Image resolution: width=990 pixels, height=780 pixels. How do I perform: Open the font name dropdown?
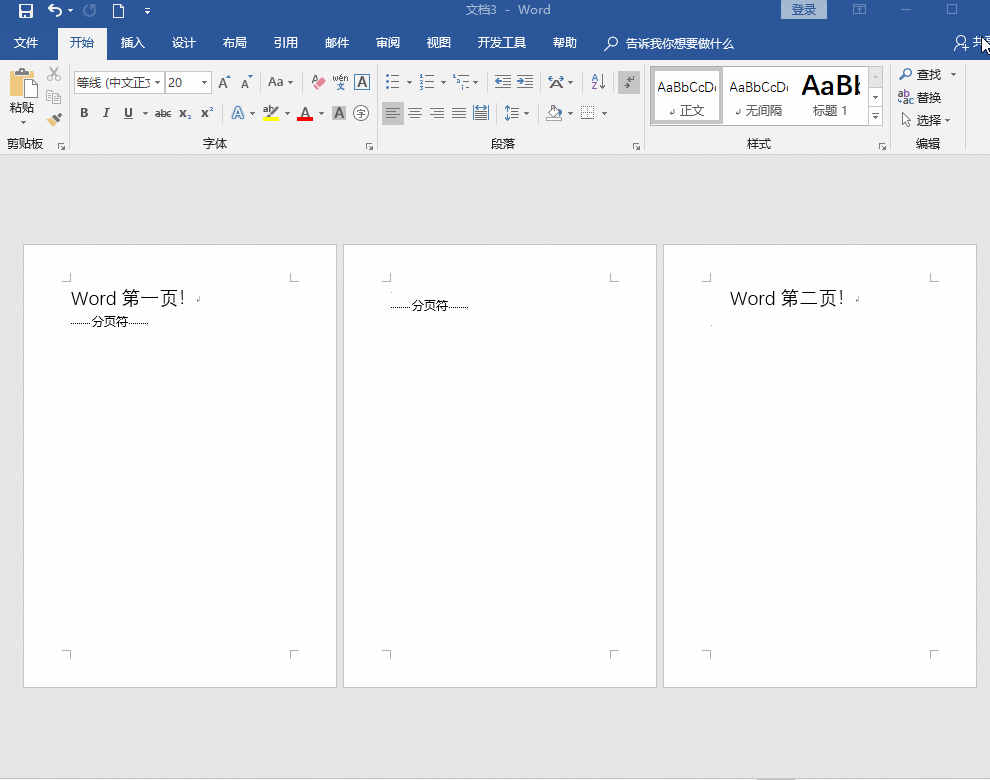tap(158, 83)
